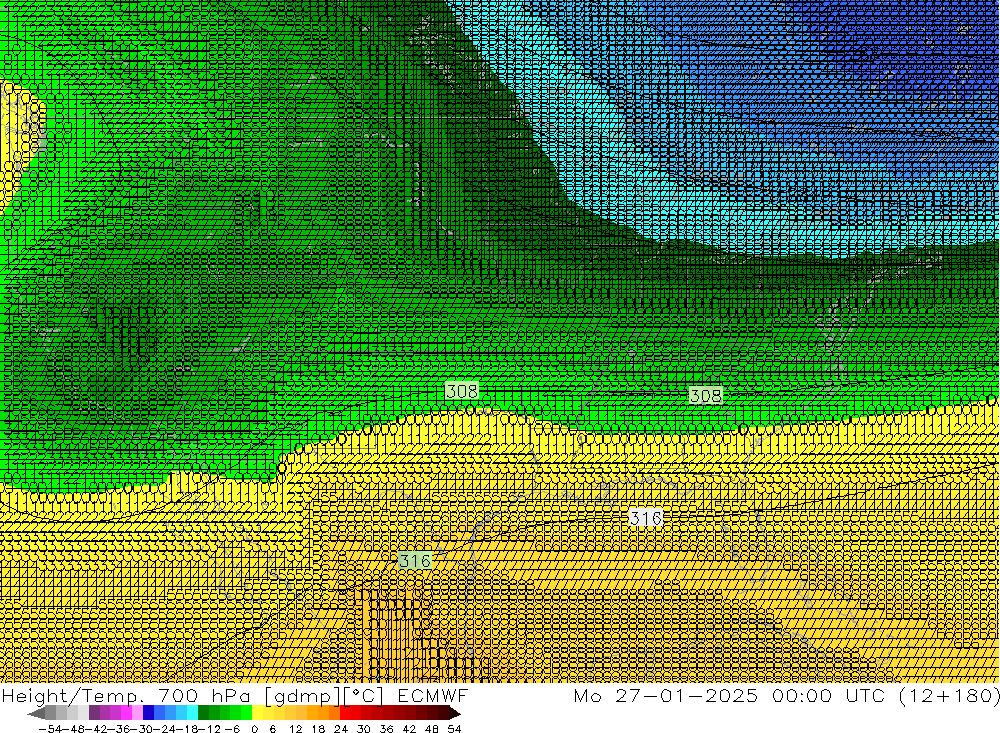1000x733 pixels.
Task: Click the 'ECMWF' model name
Action: pos(433,695)
